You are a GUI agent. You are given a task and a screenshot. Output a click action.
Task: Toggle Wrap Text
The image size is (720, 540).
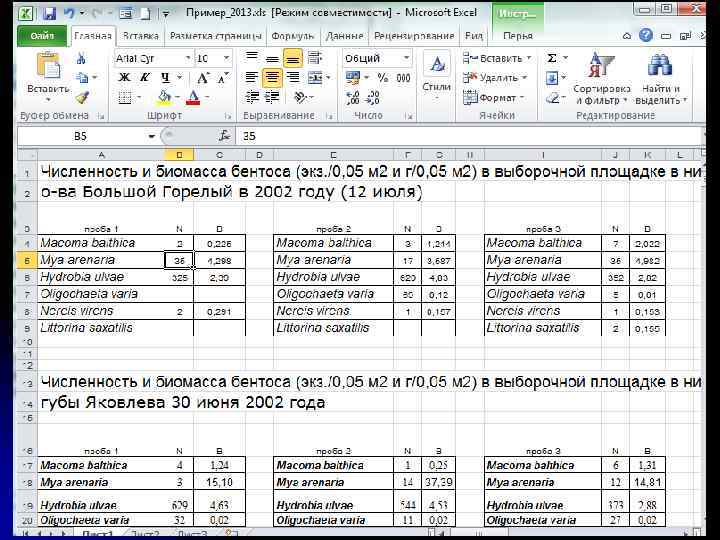point(315,58)
